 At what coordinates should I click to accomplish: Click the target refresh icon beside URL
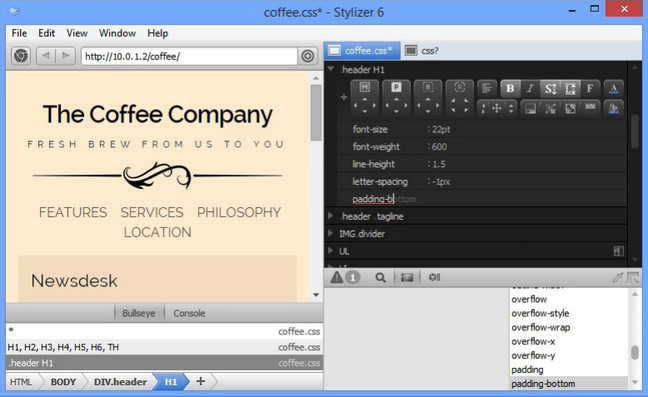click(x=307, y=56)
